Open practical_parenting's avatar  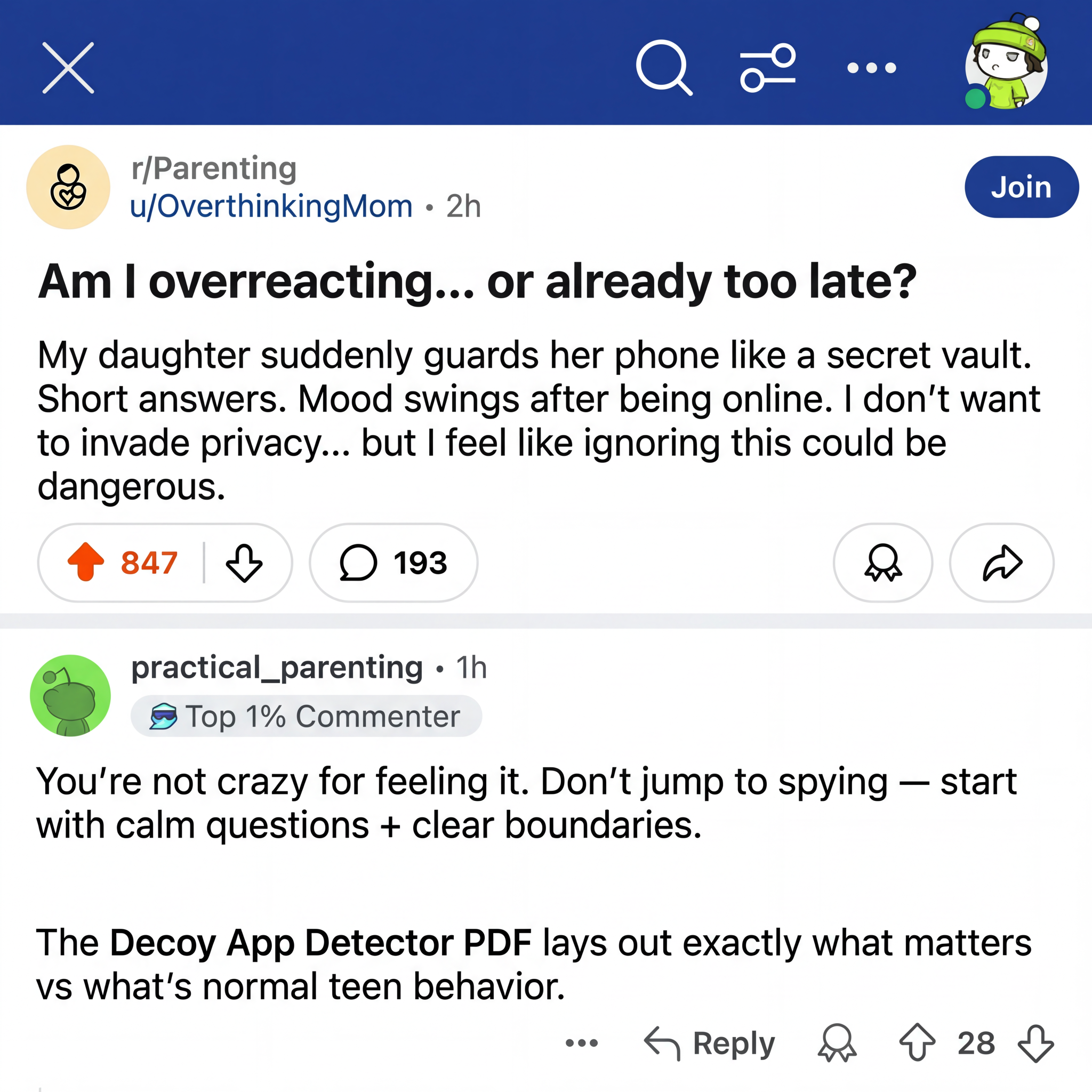(70, 695)
